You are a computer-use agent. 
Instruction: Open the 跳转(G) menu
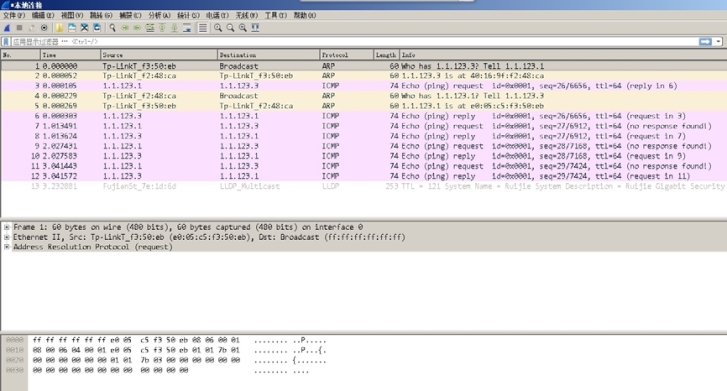[x=101, y=15]
